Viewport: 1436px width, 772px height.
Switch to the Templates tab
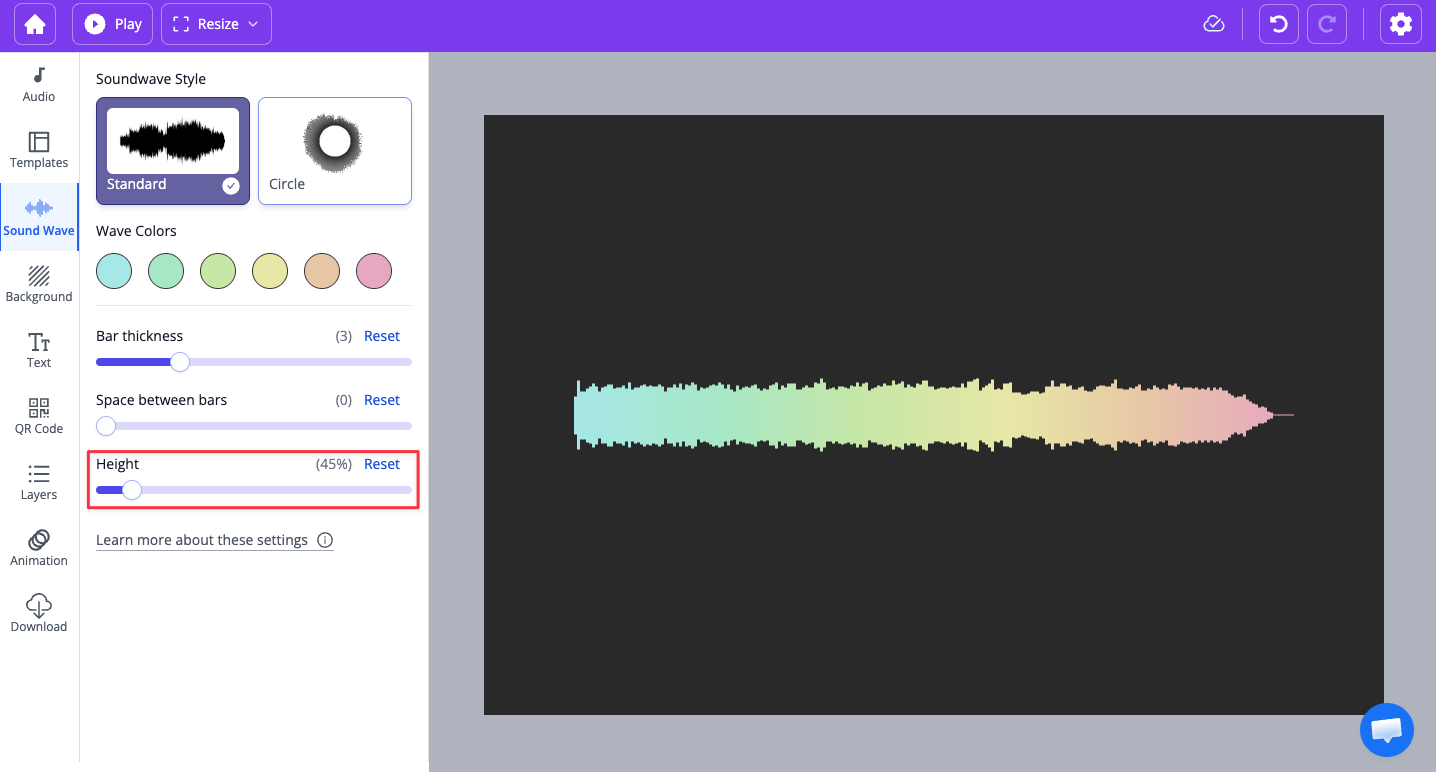click(x=39, y=150)
